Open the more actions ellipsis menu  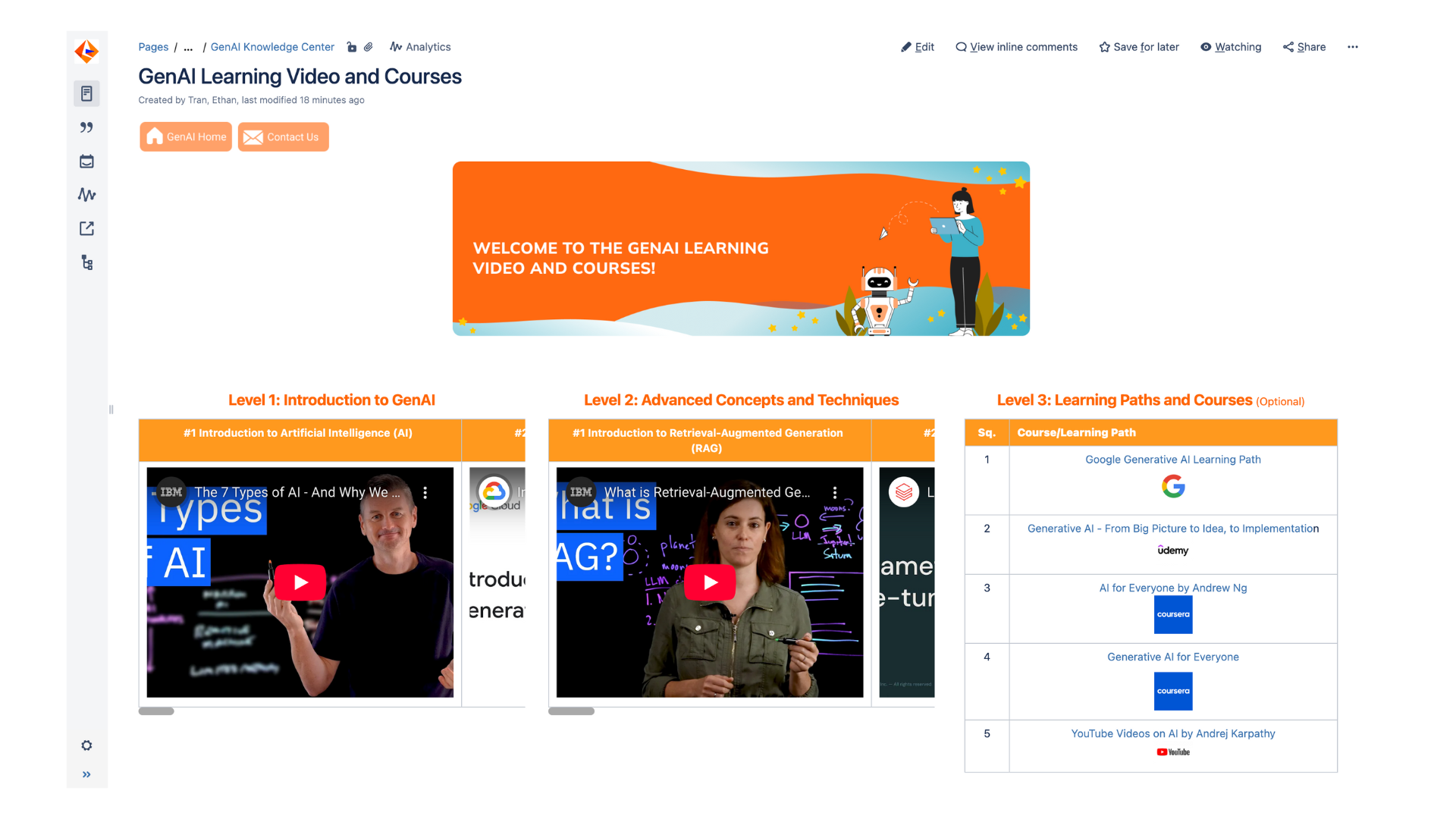click(x=1352, y=47)
